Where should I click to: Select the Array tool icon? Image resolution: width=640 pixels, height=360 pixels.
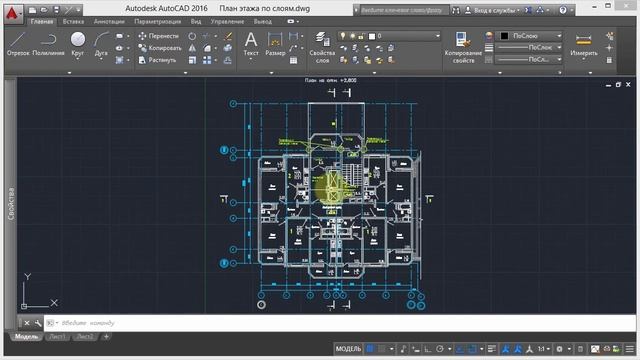coord(207,60)
